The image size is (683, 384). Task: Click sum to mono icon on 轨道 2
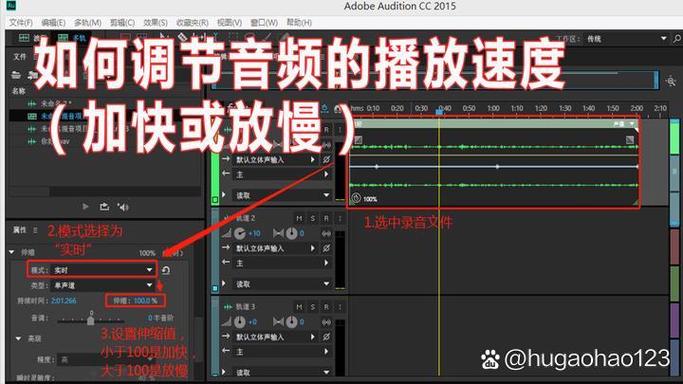click(326, 234)
